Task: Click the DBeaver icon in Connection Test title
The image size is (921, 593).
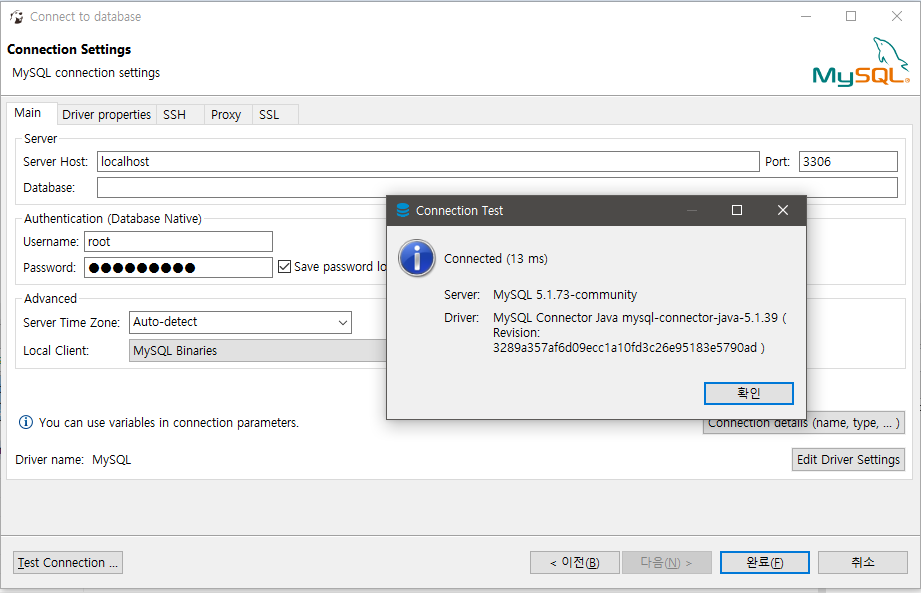Action: [403, 210]
